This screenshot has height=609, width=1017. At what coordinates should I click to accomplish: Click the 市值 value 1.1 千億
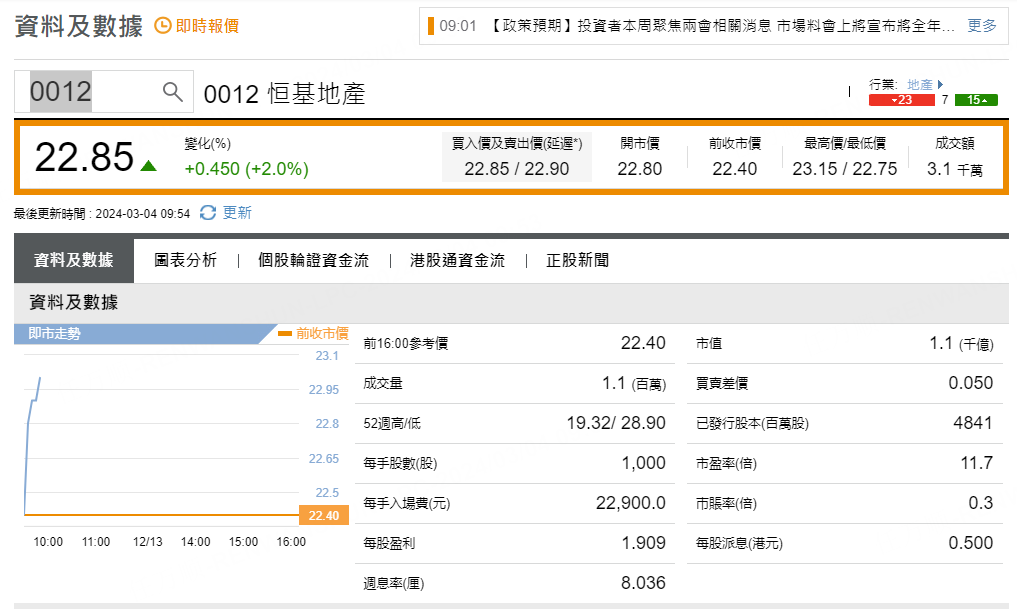tap(961, 343)
